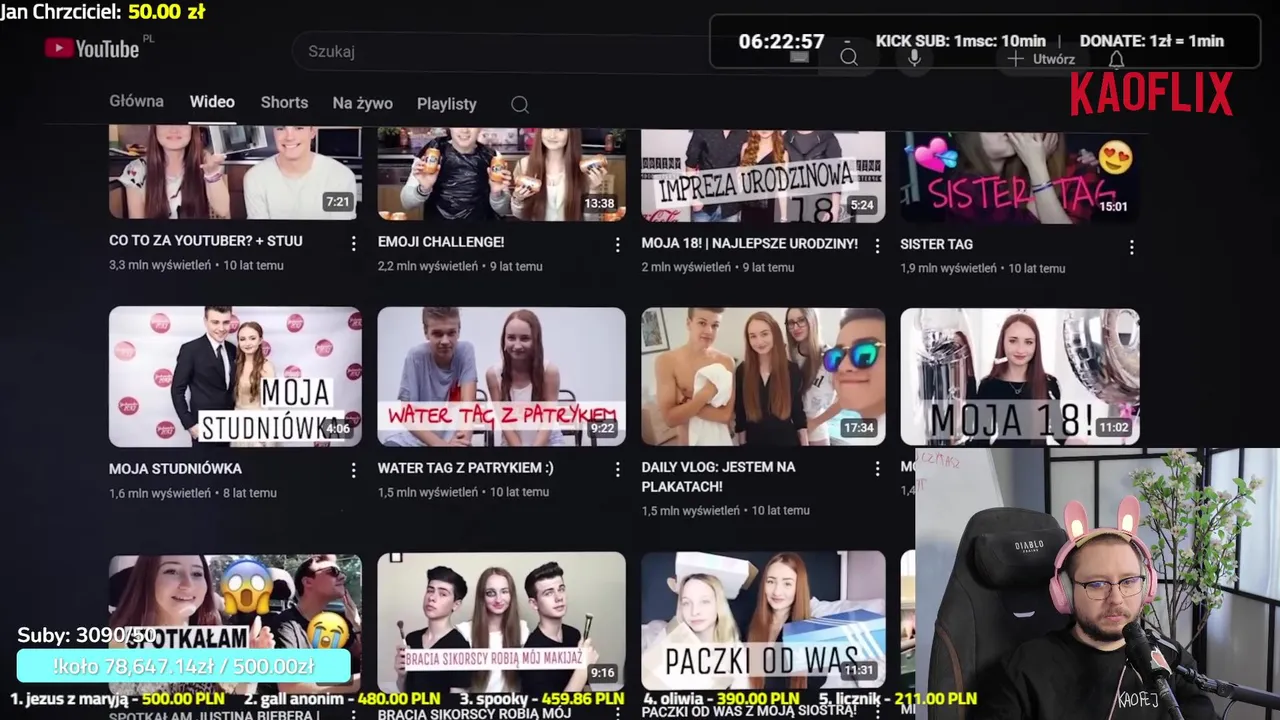The image size is (1280, 720).
Task: Open options menu for EMOJI CHALLENGE video
Action: [617, 245]
